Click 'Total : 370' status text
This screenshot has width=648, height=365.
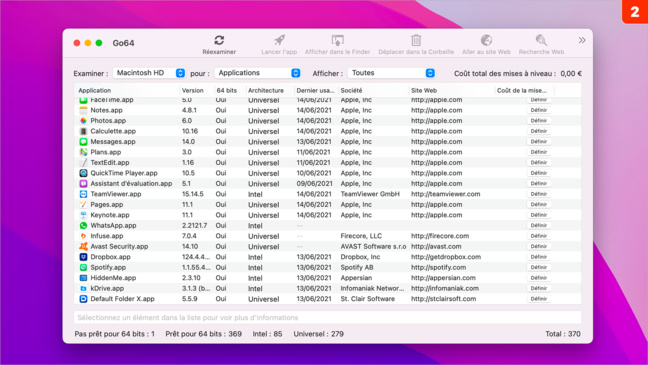pyautogui.click(x=563, y=334)
